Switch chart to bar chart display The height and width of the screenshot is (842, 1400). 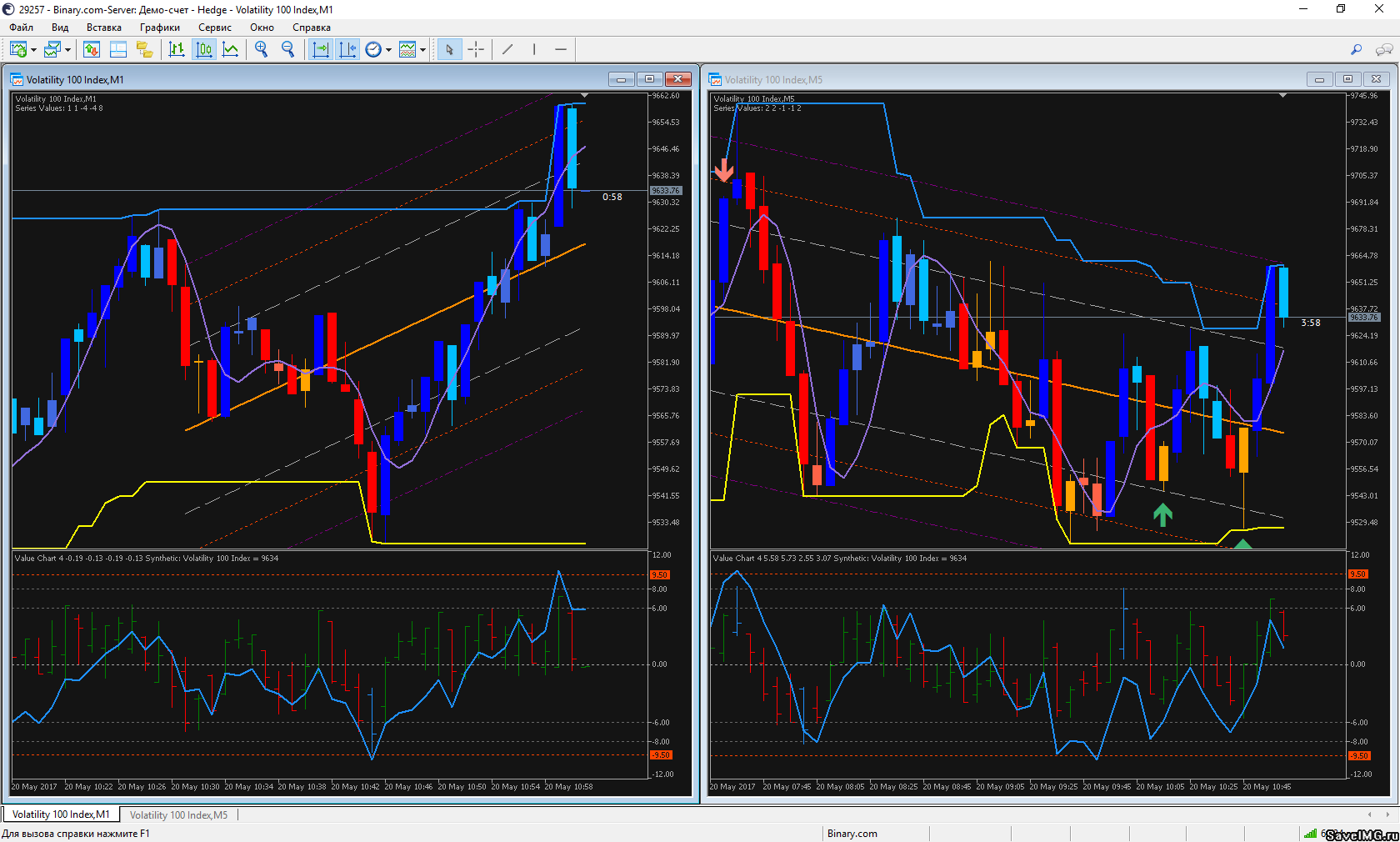point(177,50)
